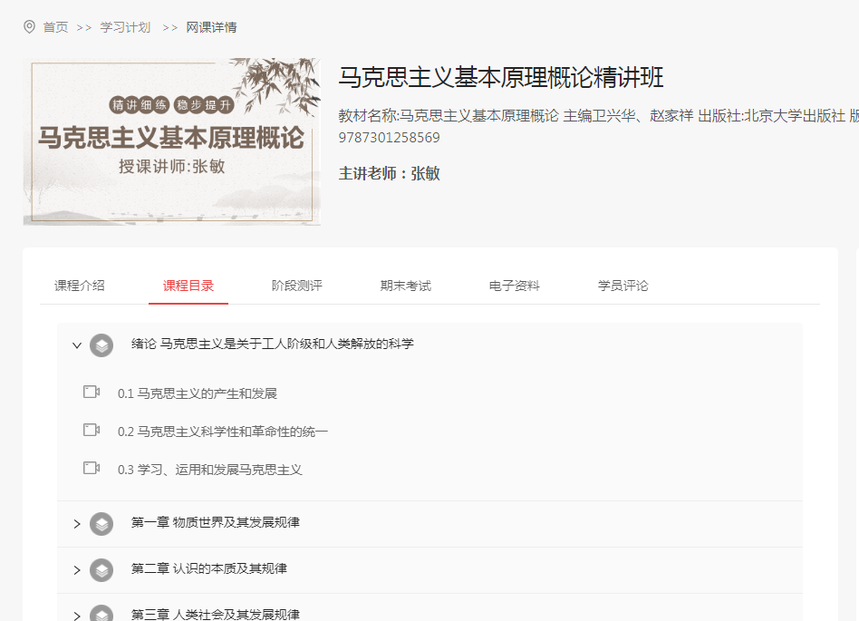The width and height of the screenshot is (859, 621).
Task: Click 网课详情 breadcrumb text
Action: 211,27
